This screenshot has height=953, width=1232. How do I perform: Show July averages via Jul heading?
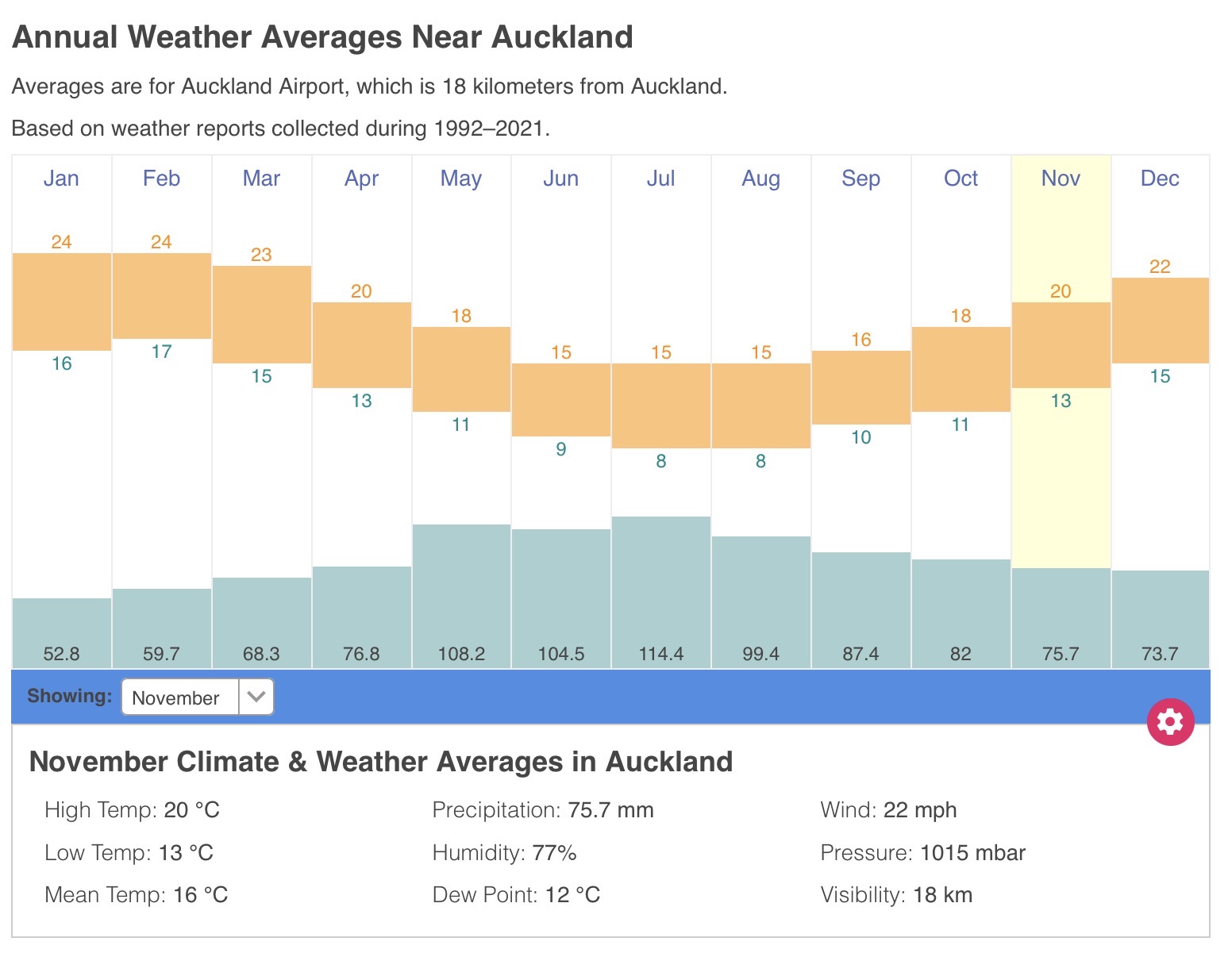pos(660,179)
